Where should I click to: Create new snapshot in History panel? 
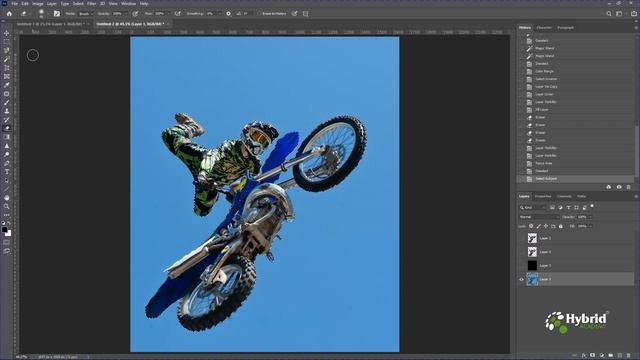(x=619, y=187)
